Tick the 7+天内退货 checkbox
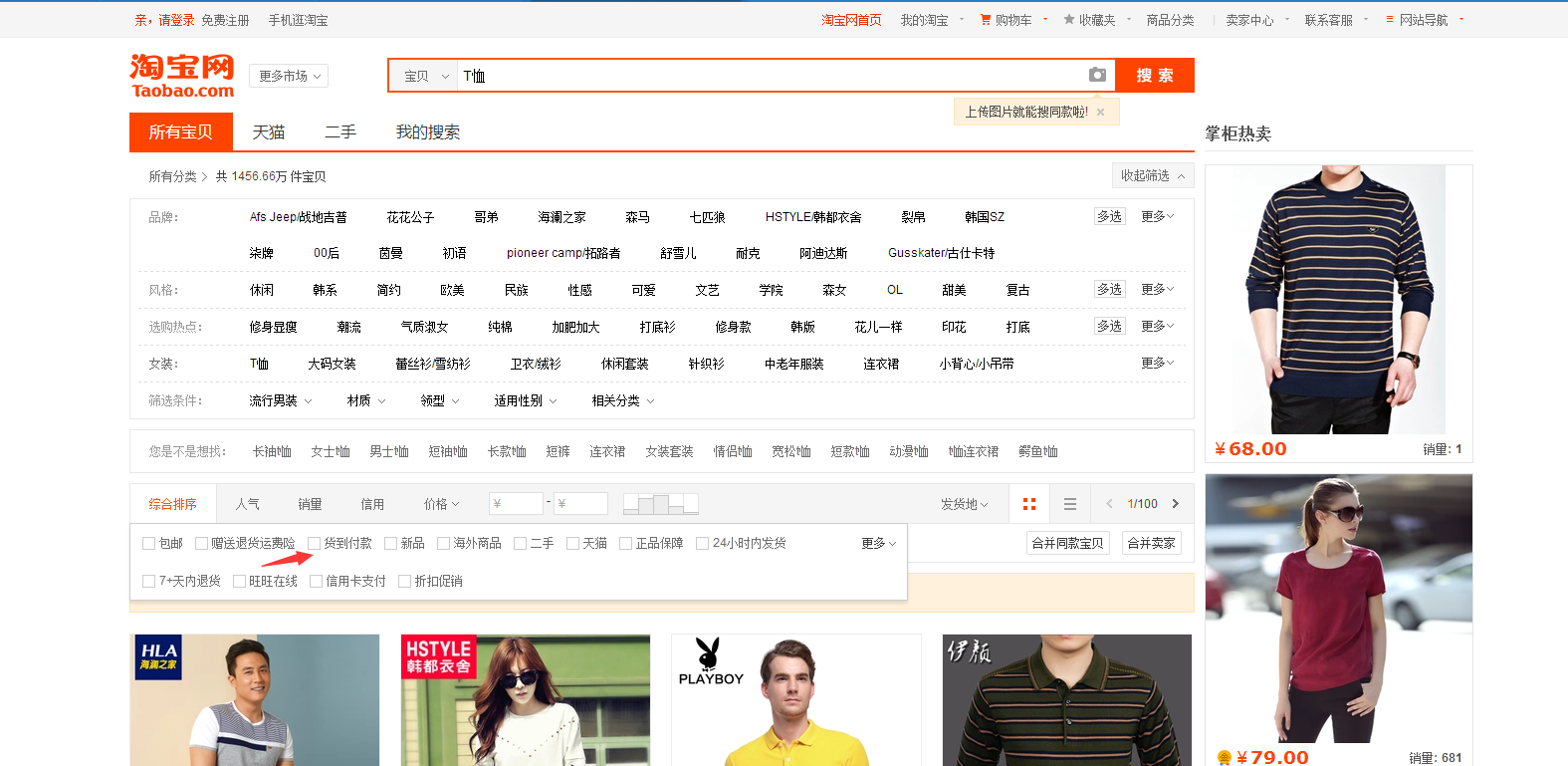This screenshot has height=766, width=1568. tap(149, 581)
